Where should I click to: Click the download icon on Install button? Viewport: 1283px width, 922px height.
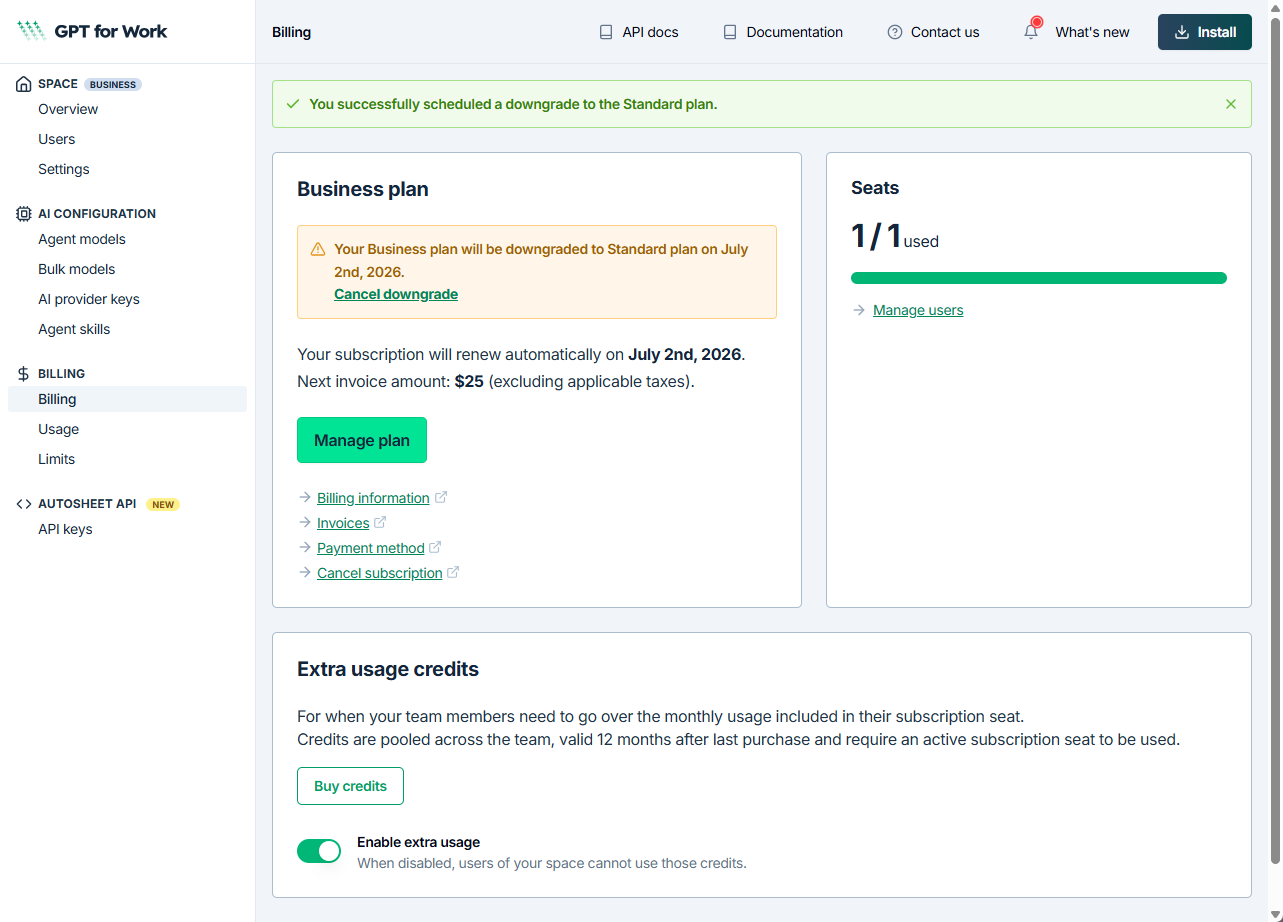[1182, 32]
